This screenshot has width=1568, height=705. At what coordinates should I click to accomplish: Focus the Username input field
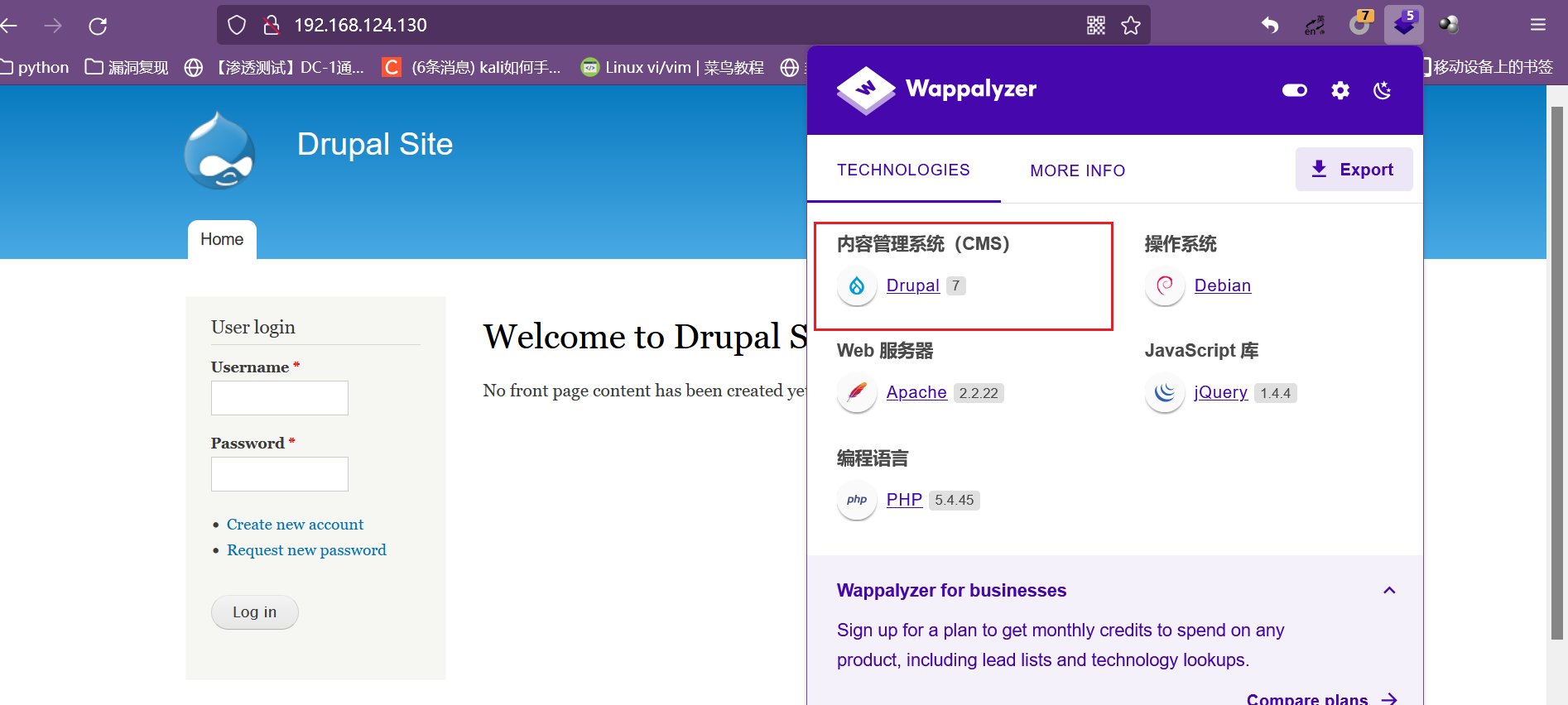(x=280, y=398)
